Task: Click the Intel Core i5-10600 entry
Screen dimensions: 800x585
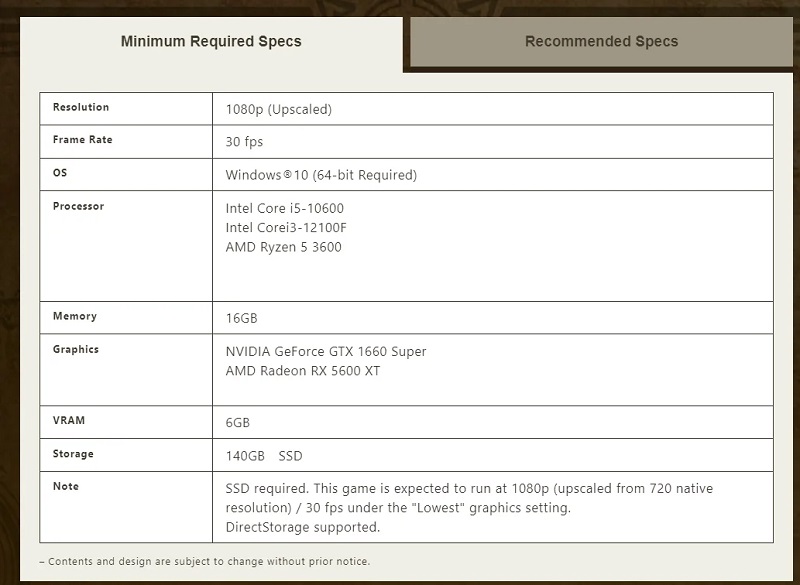Action: [x=285, y=208]
